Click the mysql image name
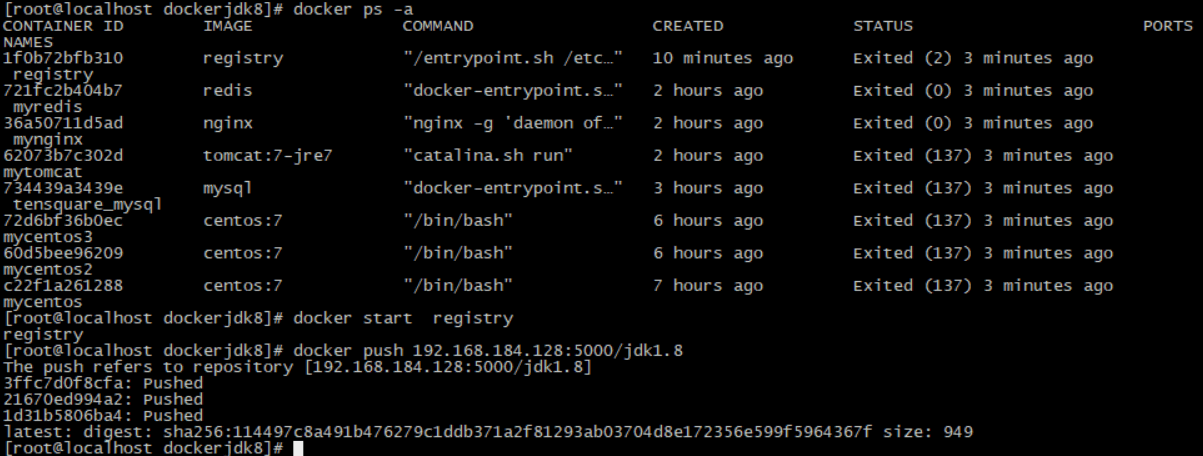 click(227, 188)
